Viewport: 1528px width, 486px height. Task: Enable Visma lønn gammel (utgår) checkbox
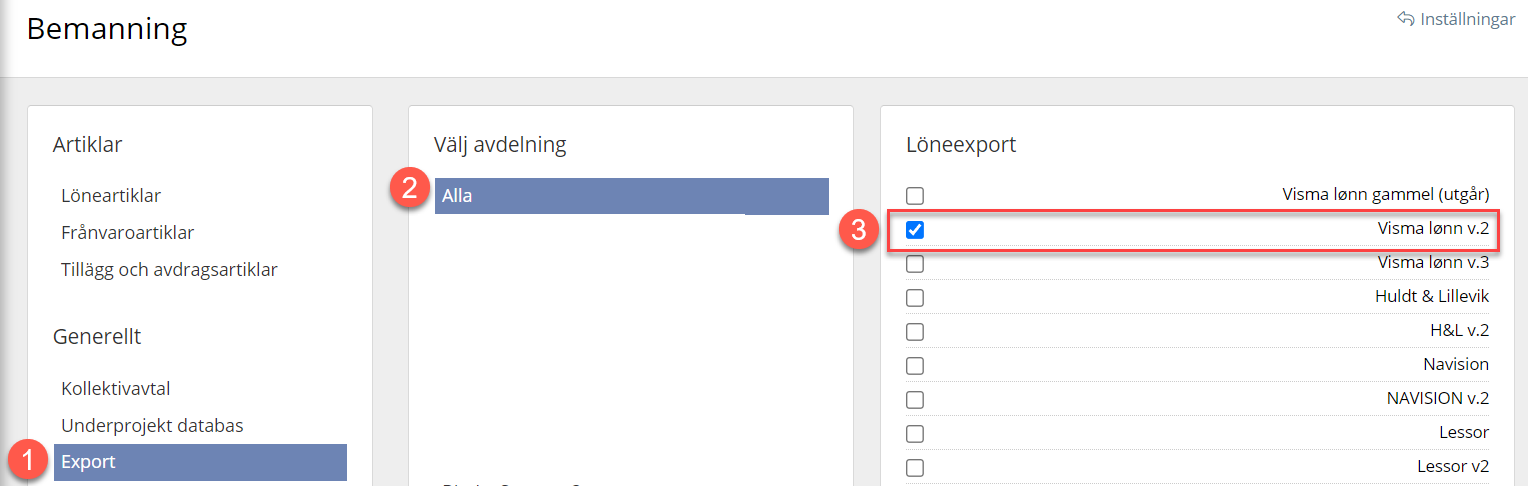(915, 196)
